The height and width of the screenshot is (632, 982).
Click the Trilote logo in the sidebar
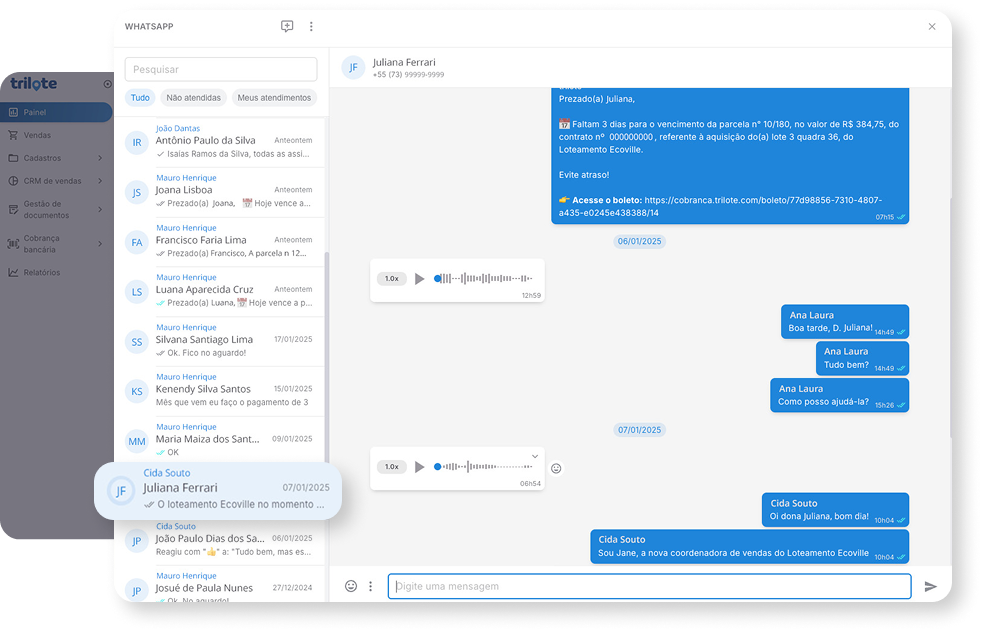[x=34, y=83]
